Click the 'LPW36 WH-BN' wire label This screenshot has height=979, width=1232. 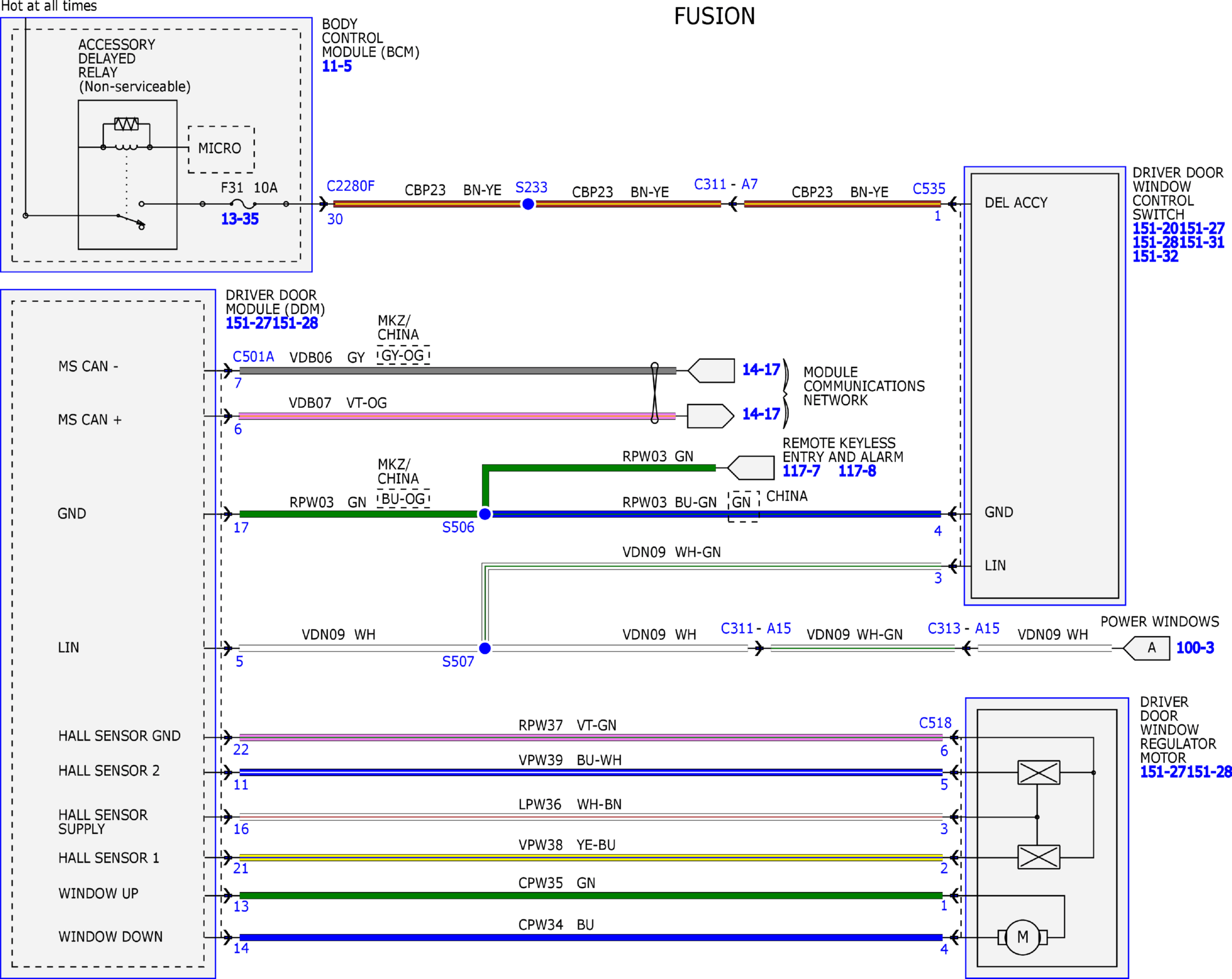pos(570,805)
